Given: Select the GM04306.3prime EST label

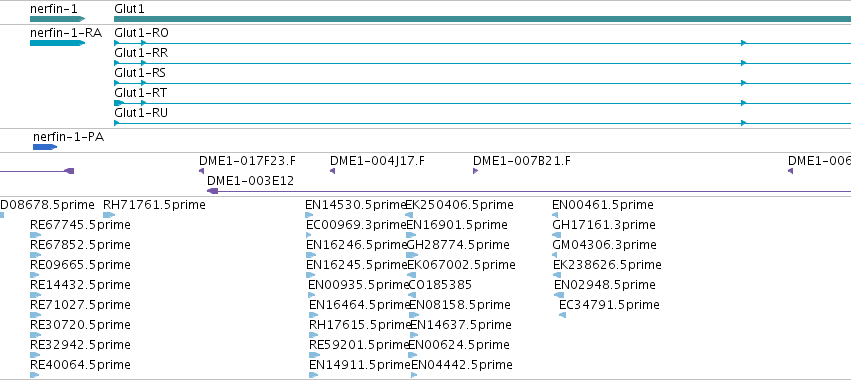Looking at the screenshot, I should point(604,245).
